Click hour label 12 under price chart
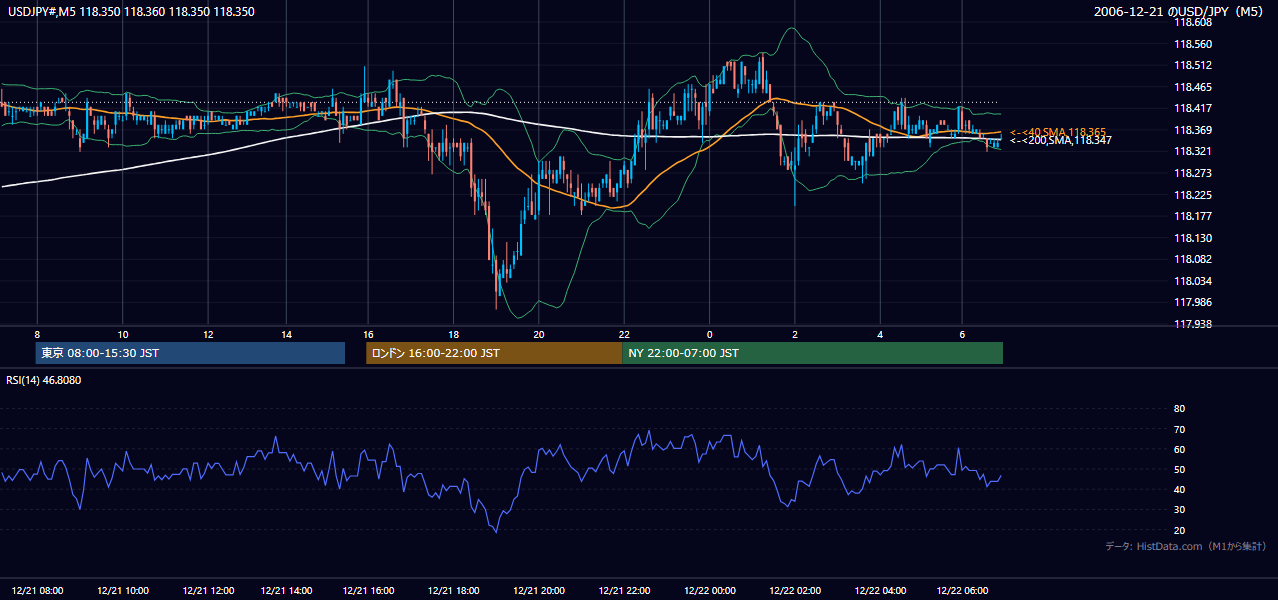Screen dimensions: 1278x600 point(206,334)
